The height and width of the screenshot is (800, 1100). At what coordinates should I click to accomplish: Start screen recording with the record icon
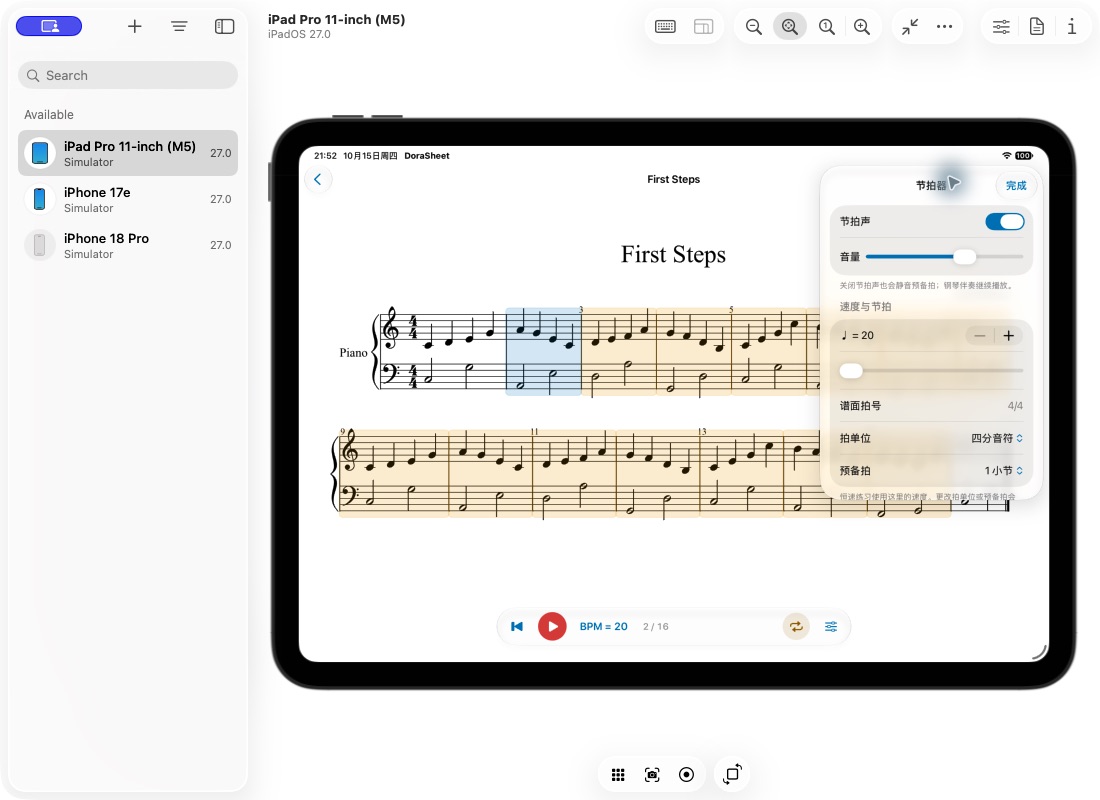click(x=687, y=775)
